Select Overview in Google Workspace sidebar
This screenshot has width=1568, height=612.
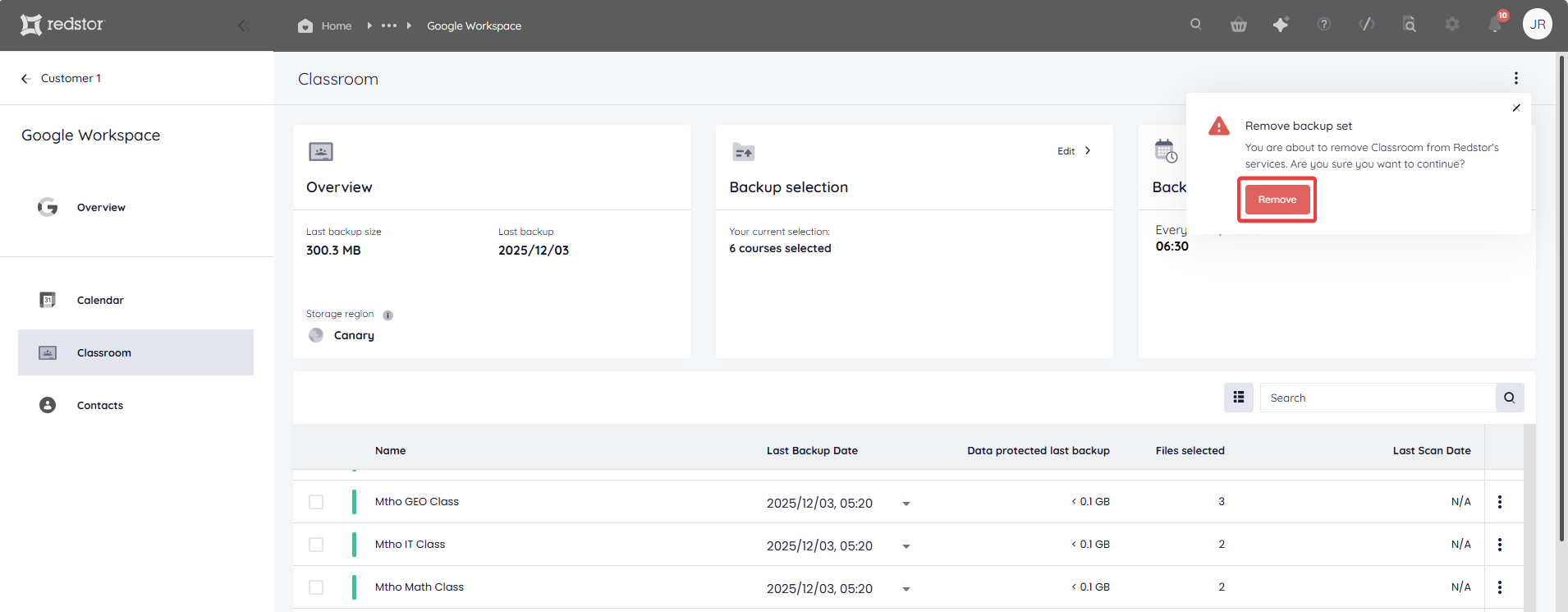click(x=135, y=207)
